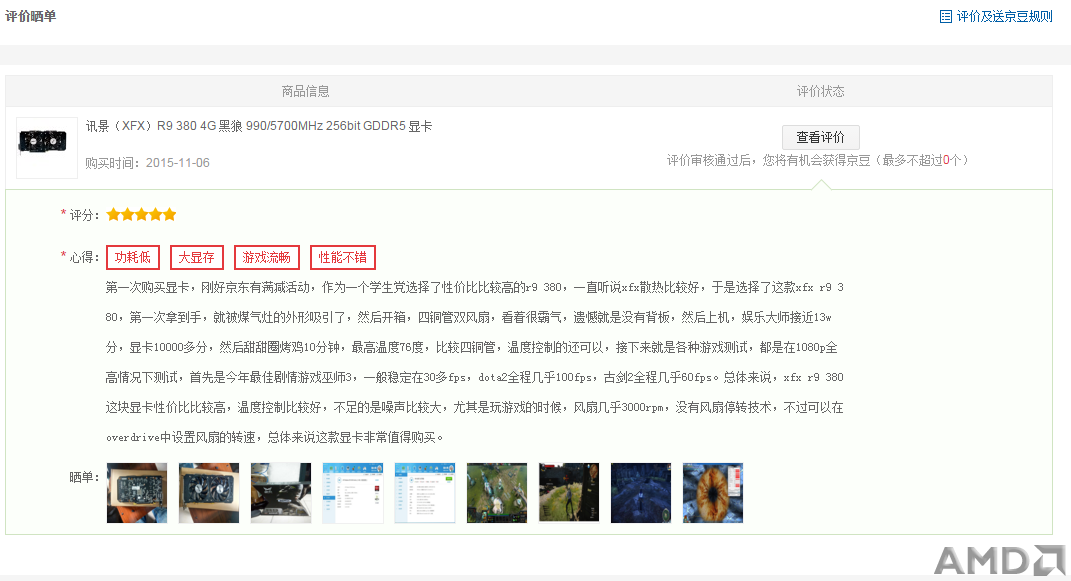Open sixth review photo, dota2 gameplay screenshot

(497, 493)
